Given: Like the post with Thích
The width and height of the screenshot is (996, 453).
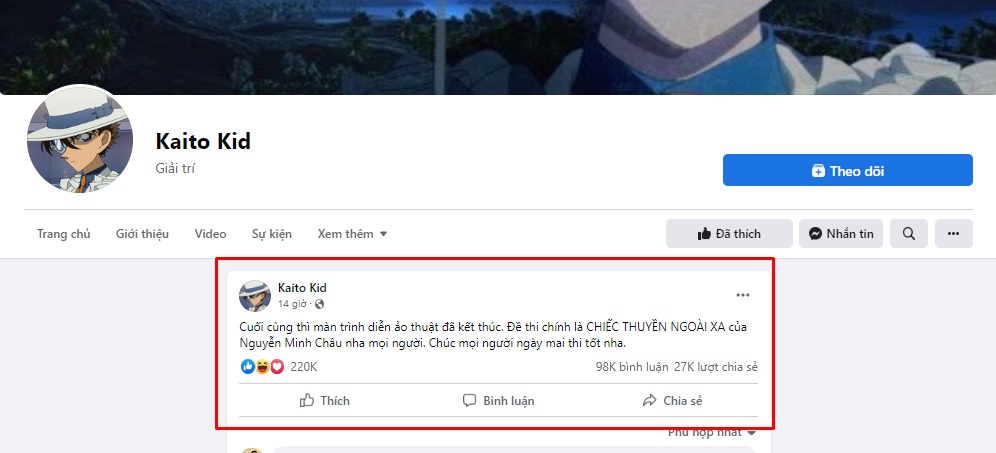Looking at the screenshot, I should 325,400.
